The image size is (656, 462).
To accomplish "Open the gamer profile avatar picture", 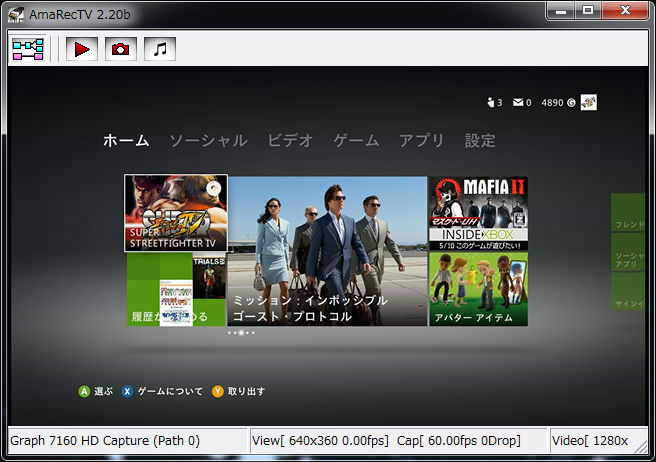I will pos(589,102).
